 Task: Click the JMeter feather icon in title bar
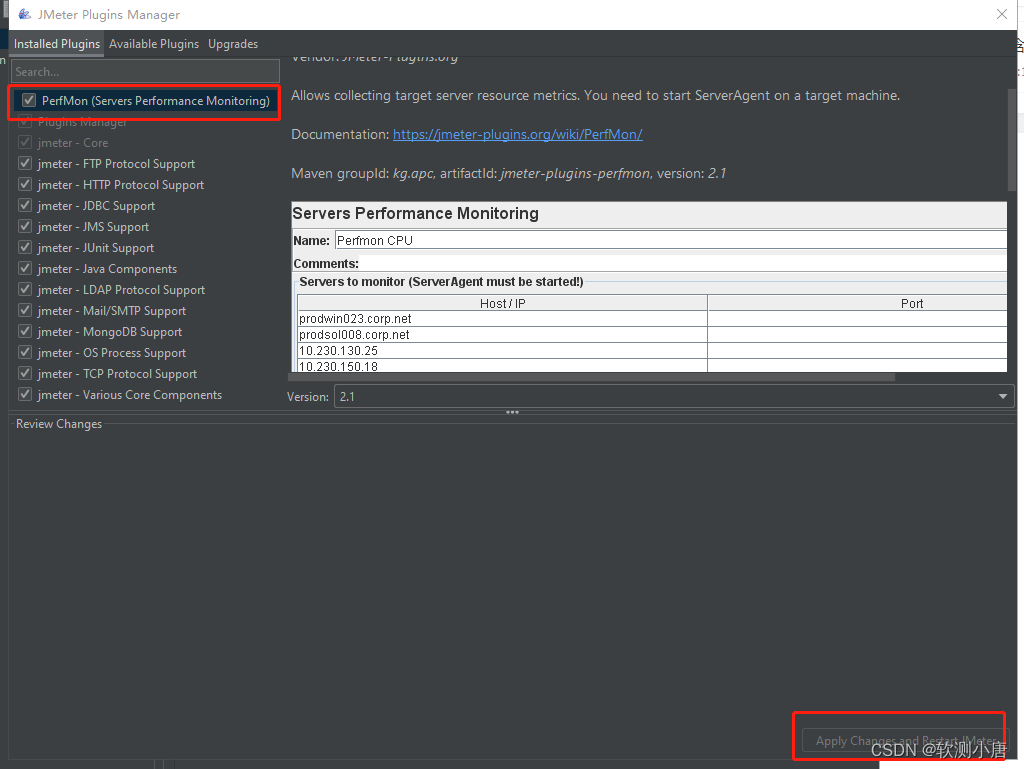tap(24, 14)
